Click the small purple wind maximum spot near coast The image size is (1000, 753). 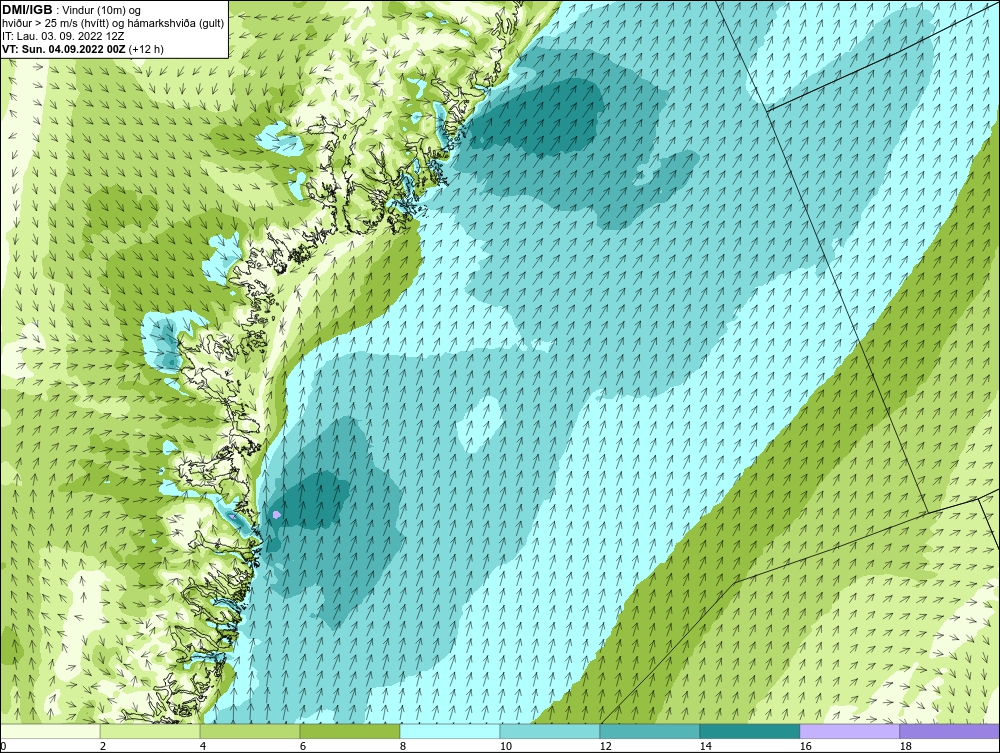pos(276,514)
